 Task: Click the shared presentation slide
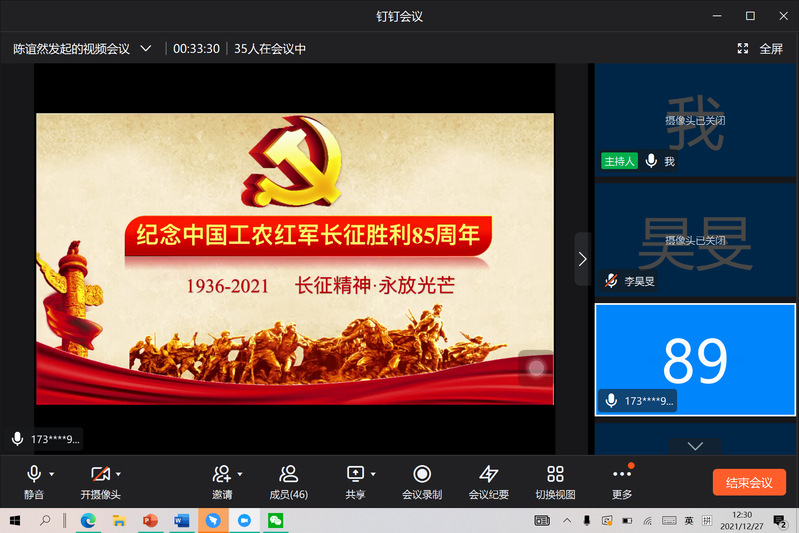pos(295,259)
